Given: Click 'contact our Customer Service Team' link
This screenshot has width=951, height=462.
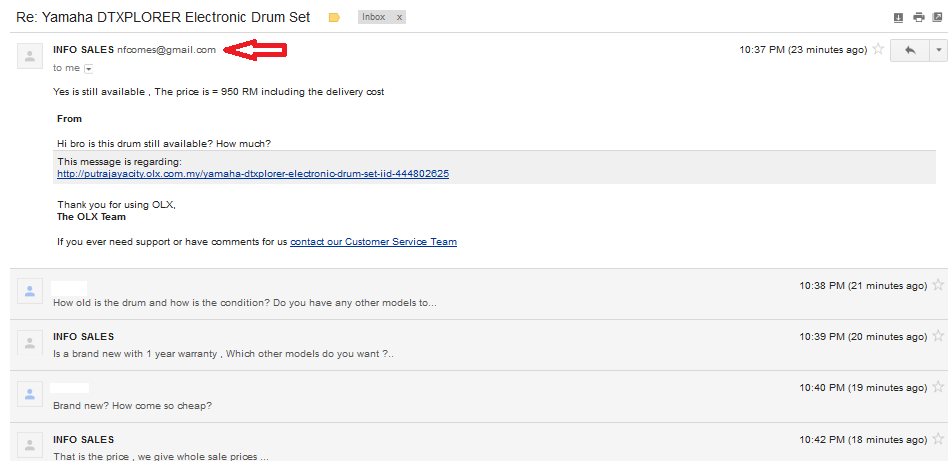Looking at the screenshot, I should 373,242.
